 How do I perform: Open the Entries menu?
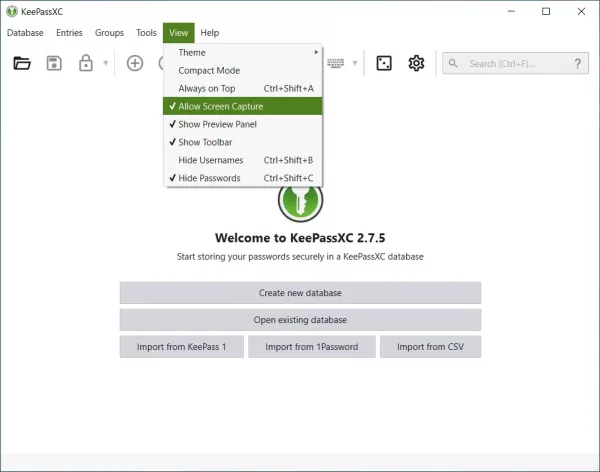coord(69,33)
